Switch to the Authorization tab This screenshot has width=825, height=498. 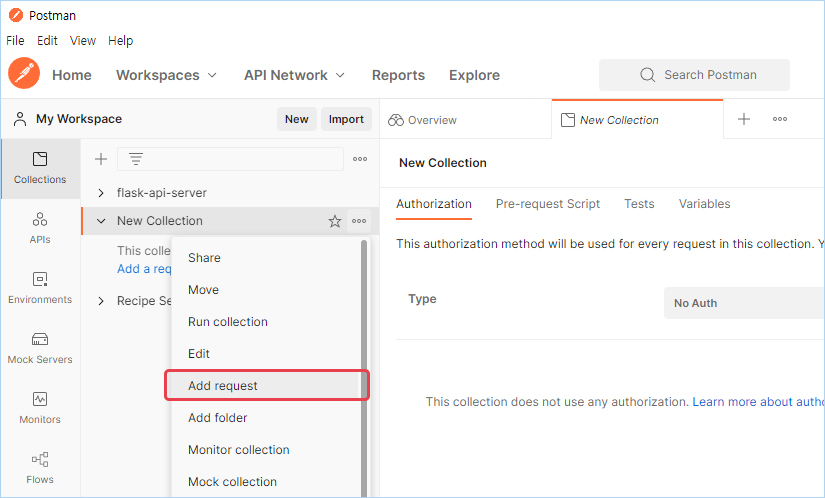434,204
